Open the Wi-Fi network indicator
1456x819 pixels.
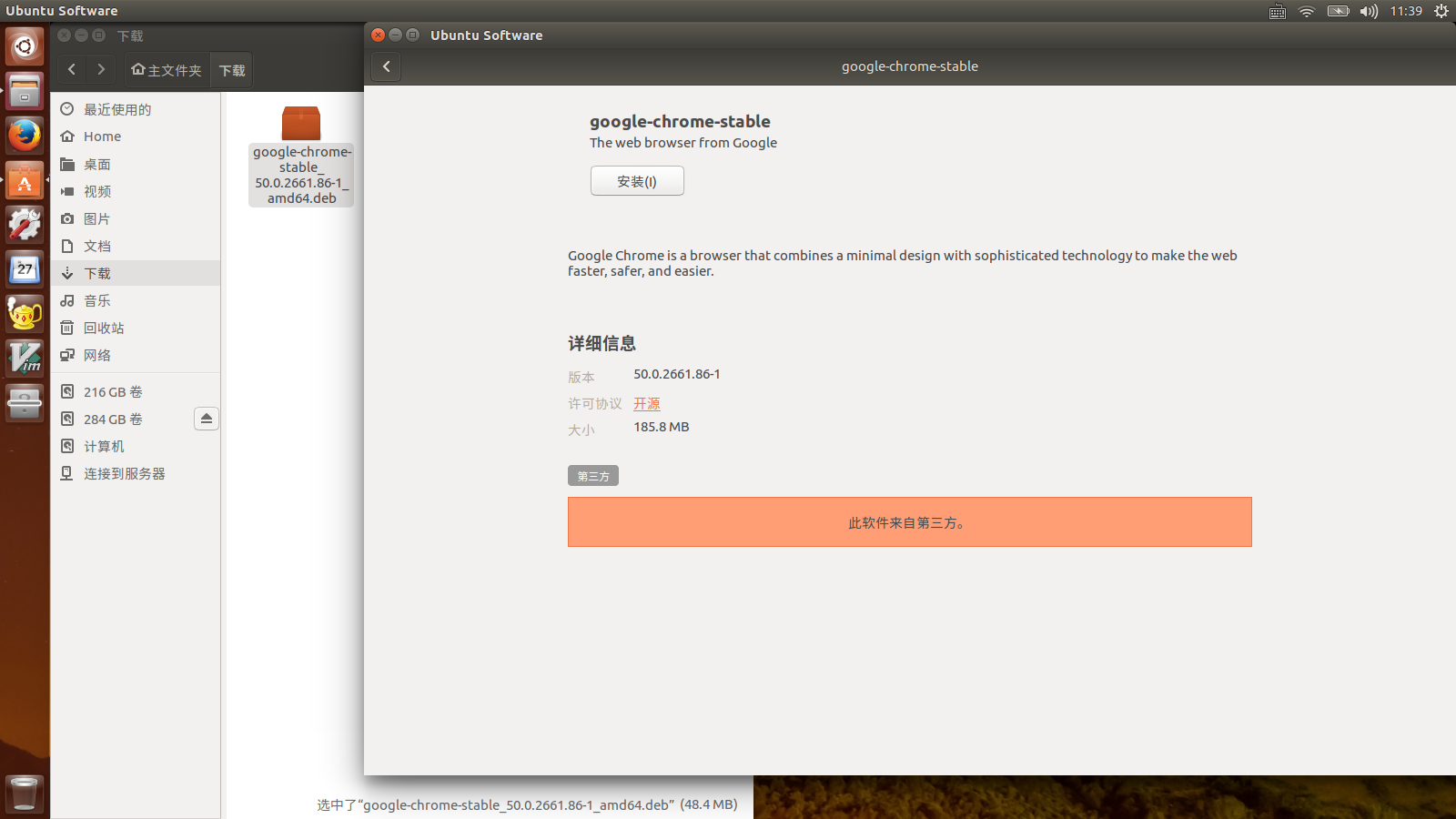(x=1307, y=11)
